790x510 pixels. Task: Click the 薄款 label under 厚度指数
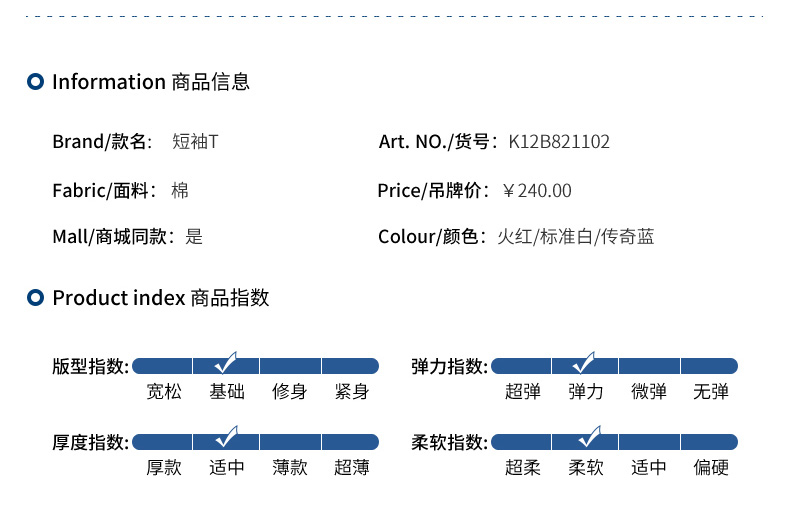(289, 468)
